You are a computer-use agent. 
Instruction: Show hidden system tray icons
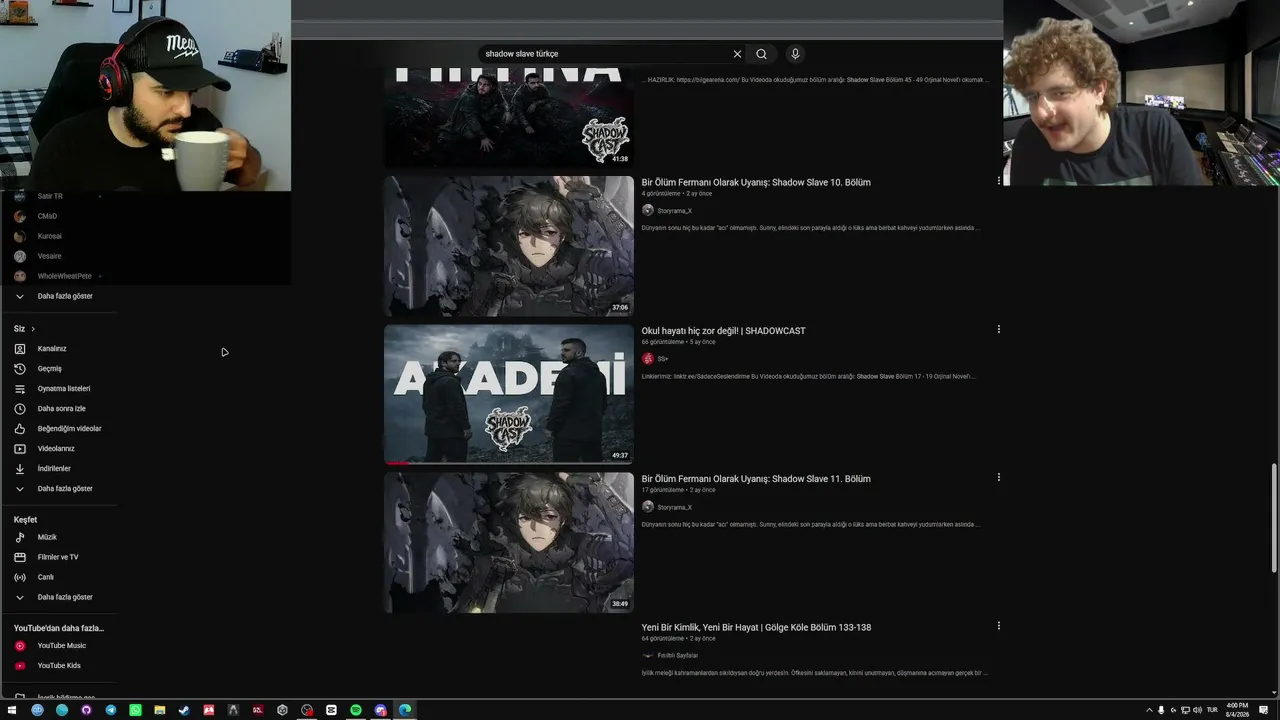coord(1149,710)
